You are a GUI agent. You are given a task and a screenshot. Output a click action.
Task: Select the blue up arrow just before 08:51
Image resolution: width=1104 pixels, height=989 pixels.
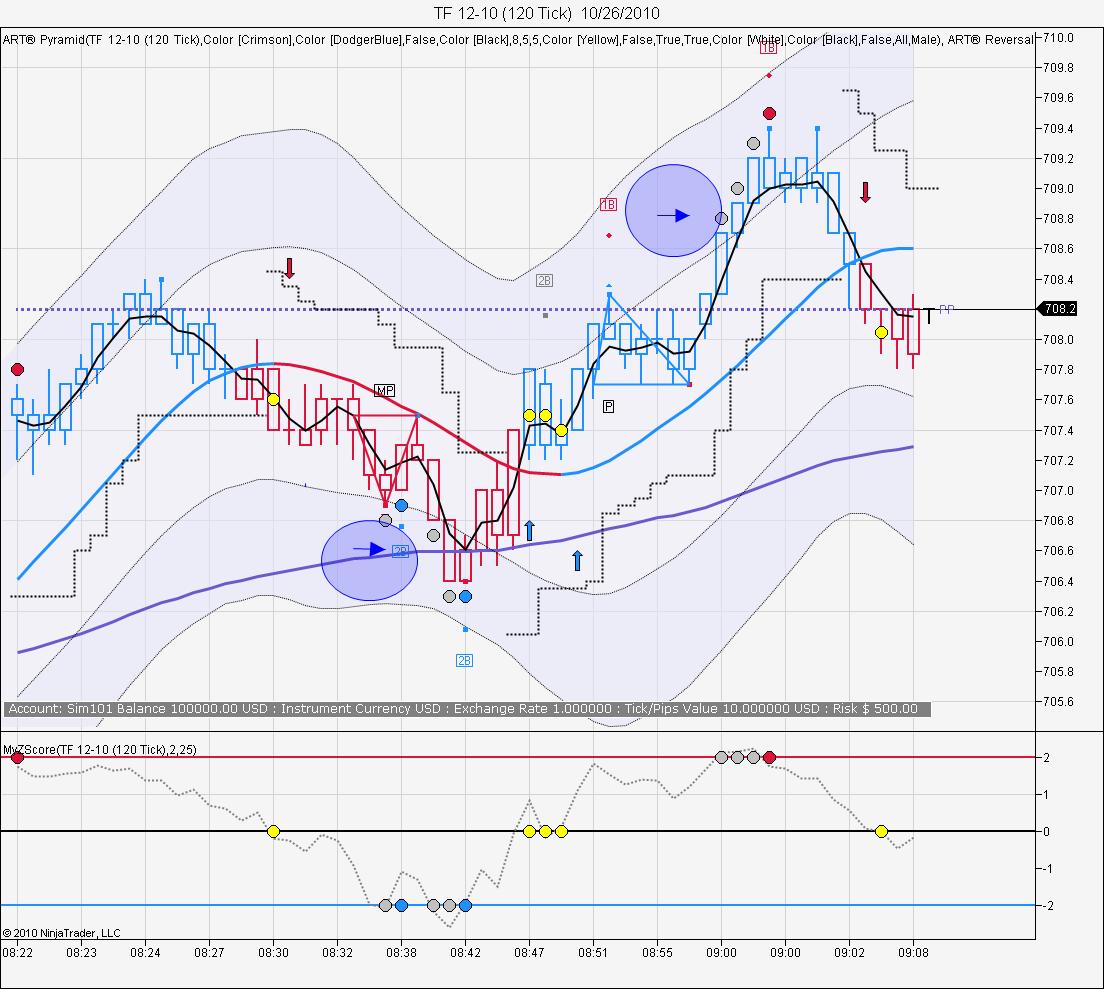[x=577, y=560]
